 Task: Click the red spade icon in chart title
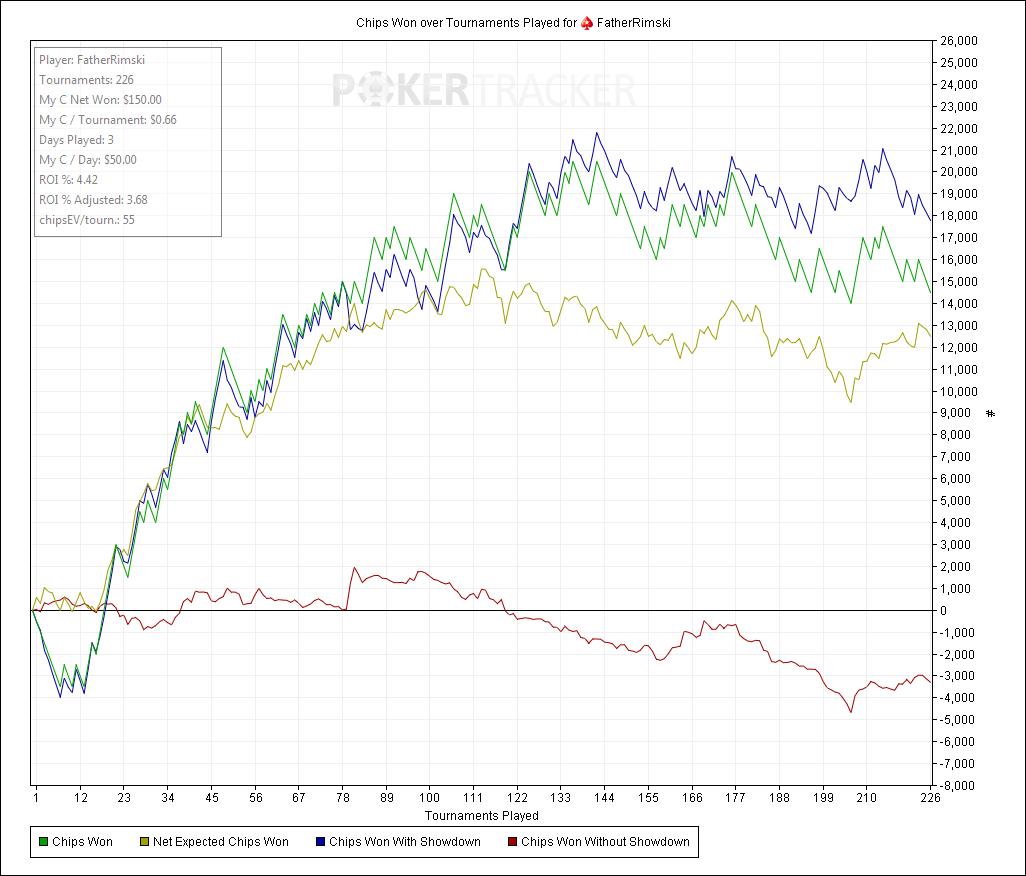pyautogui.click(x=587, y=22)
